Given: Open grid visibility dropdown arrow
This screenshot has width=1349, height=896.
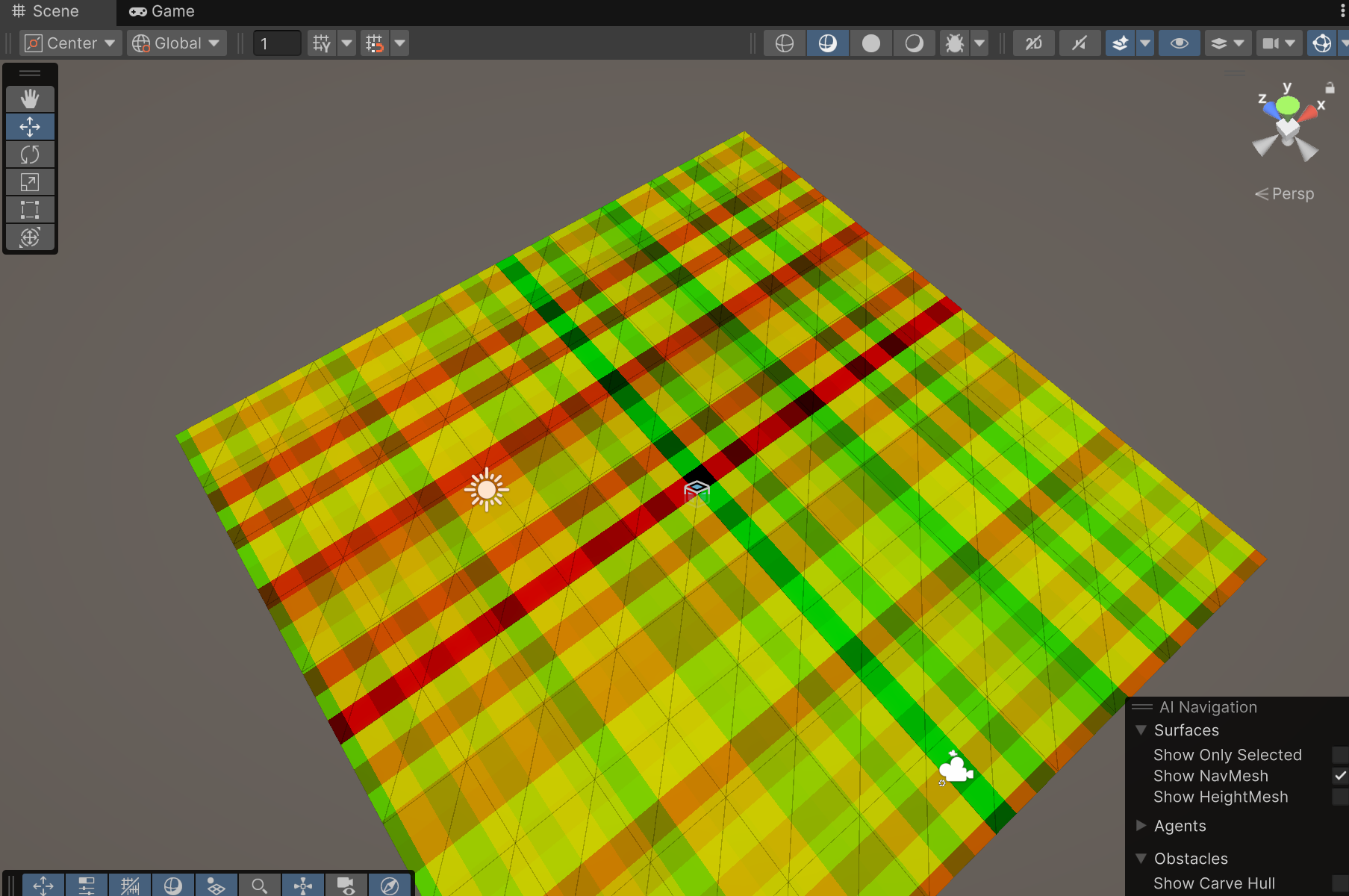Looking at the screenshot, I should coord(347,43).
